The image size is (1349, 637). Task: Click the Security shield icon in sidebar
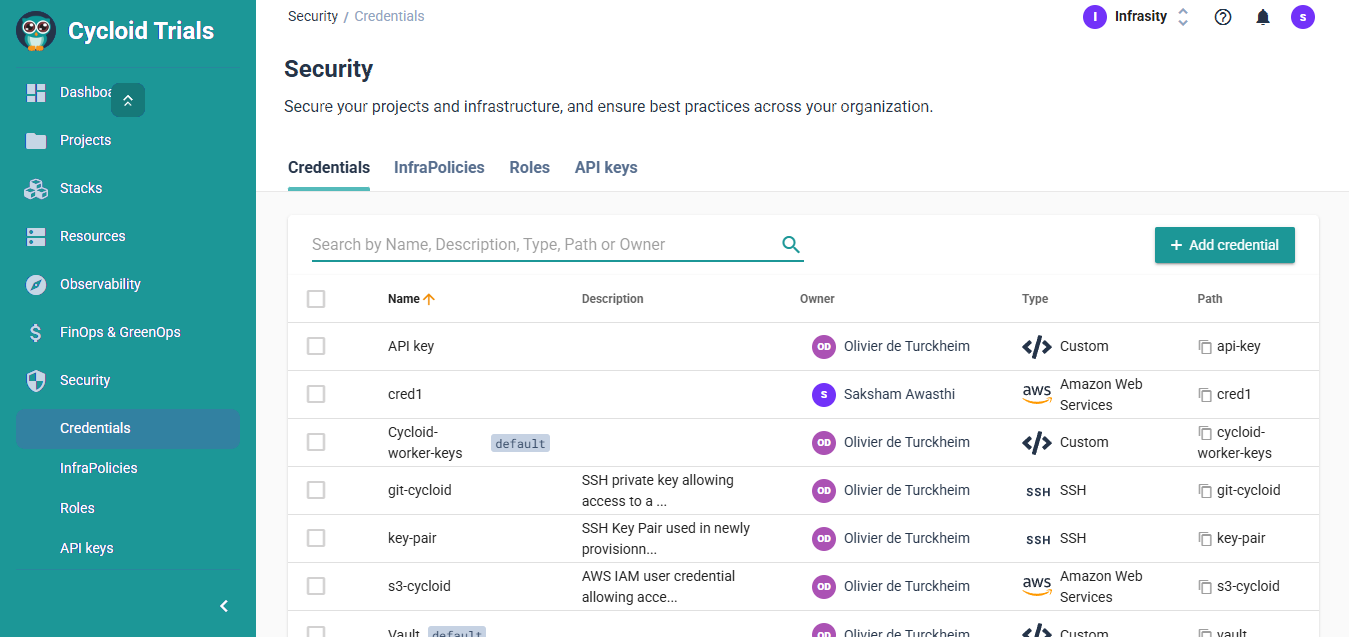pos(36,381)
